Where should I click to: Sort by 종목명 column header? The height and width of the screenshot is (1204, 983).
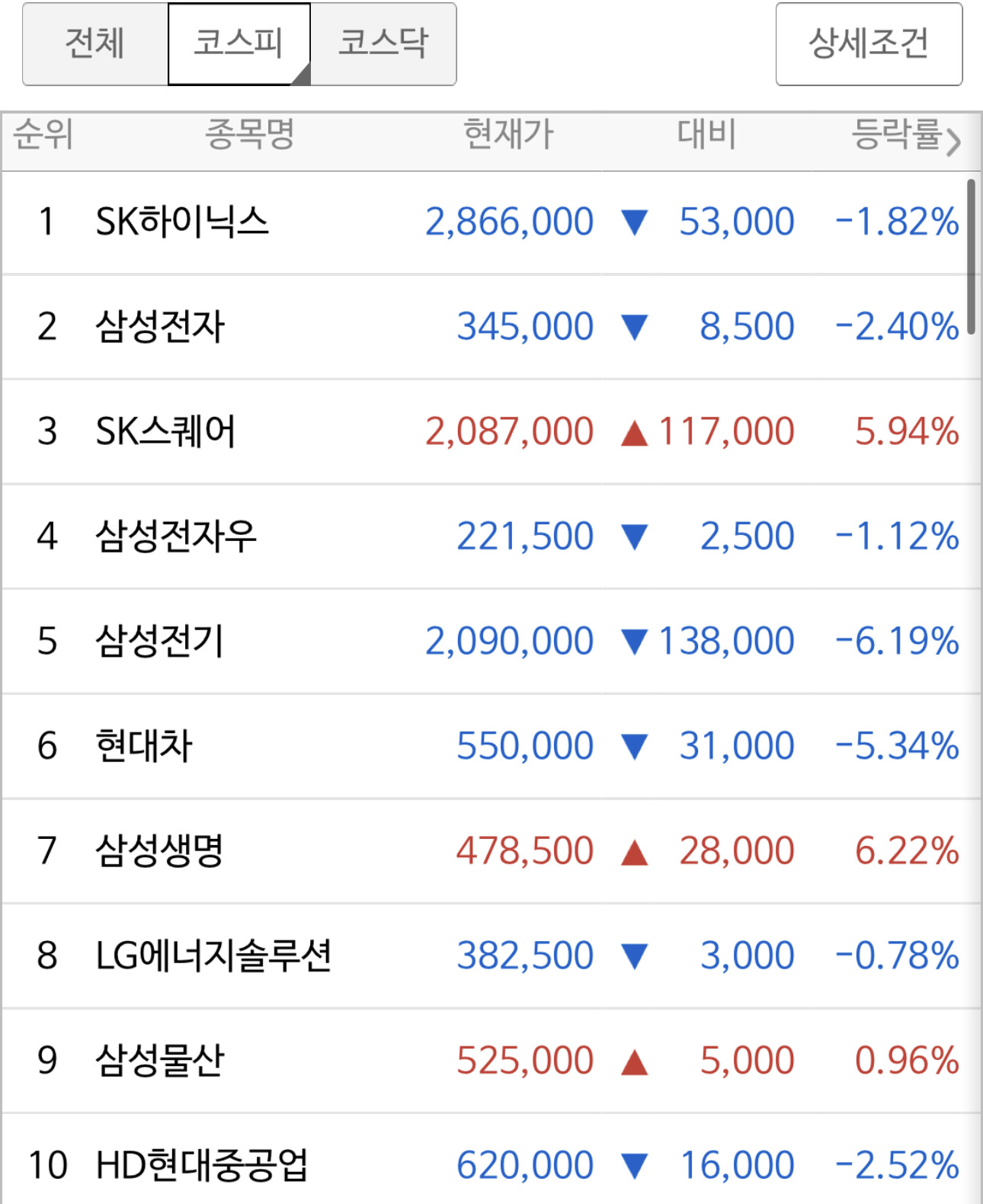coord(249,134)
